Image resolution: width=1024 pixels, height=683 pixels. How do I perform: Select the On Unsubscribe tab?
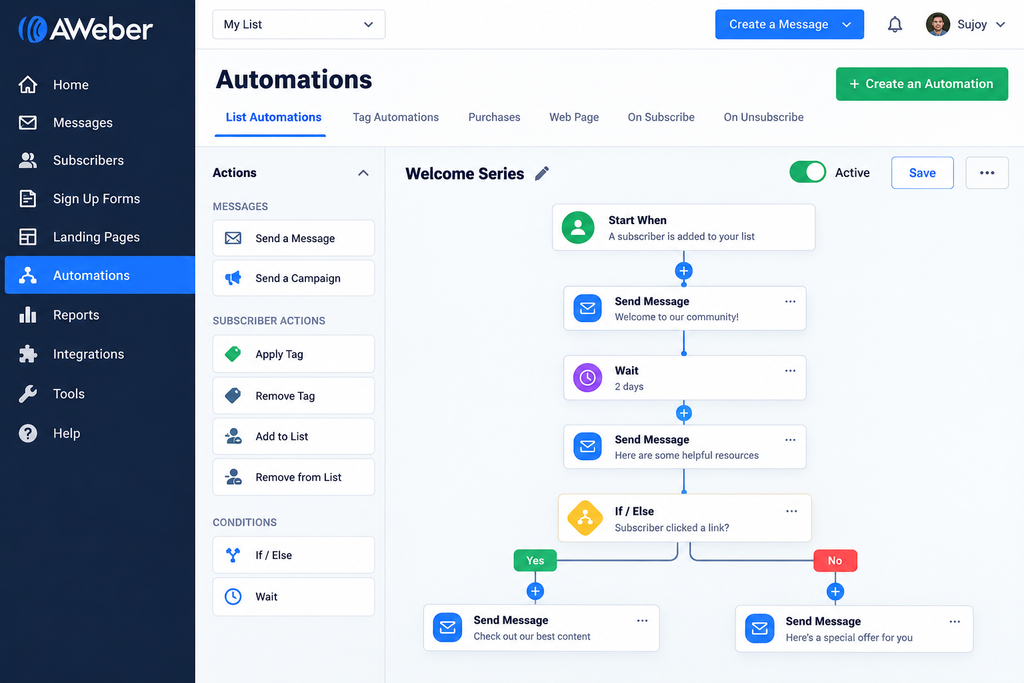tap(763, 118)
